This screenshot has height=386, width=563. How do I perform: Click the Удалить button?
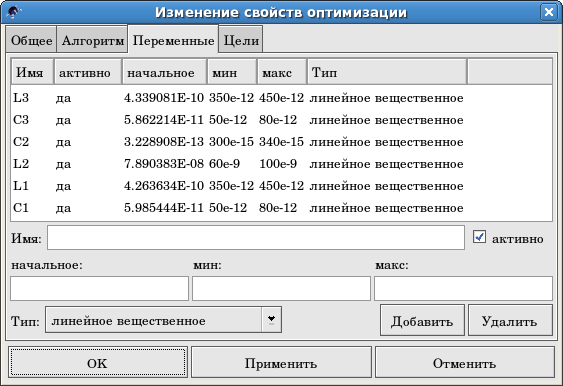[510, 321]
